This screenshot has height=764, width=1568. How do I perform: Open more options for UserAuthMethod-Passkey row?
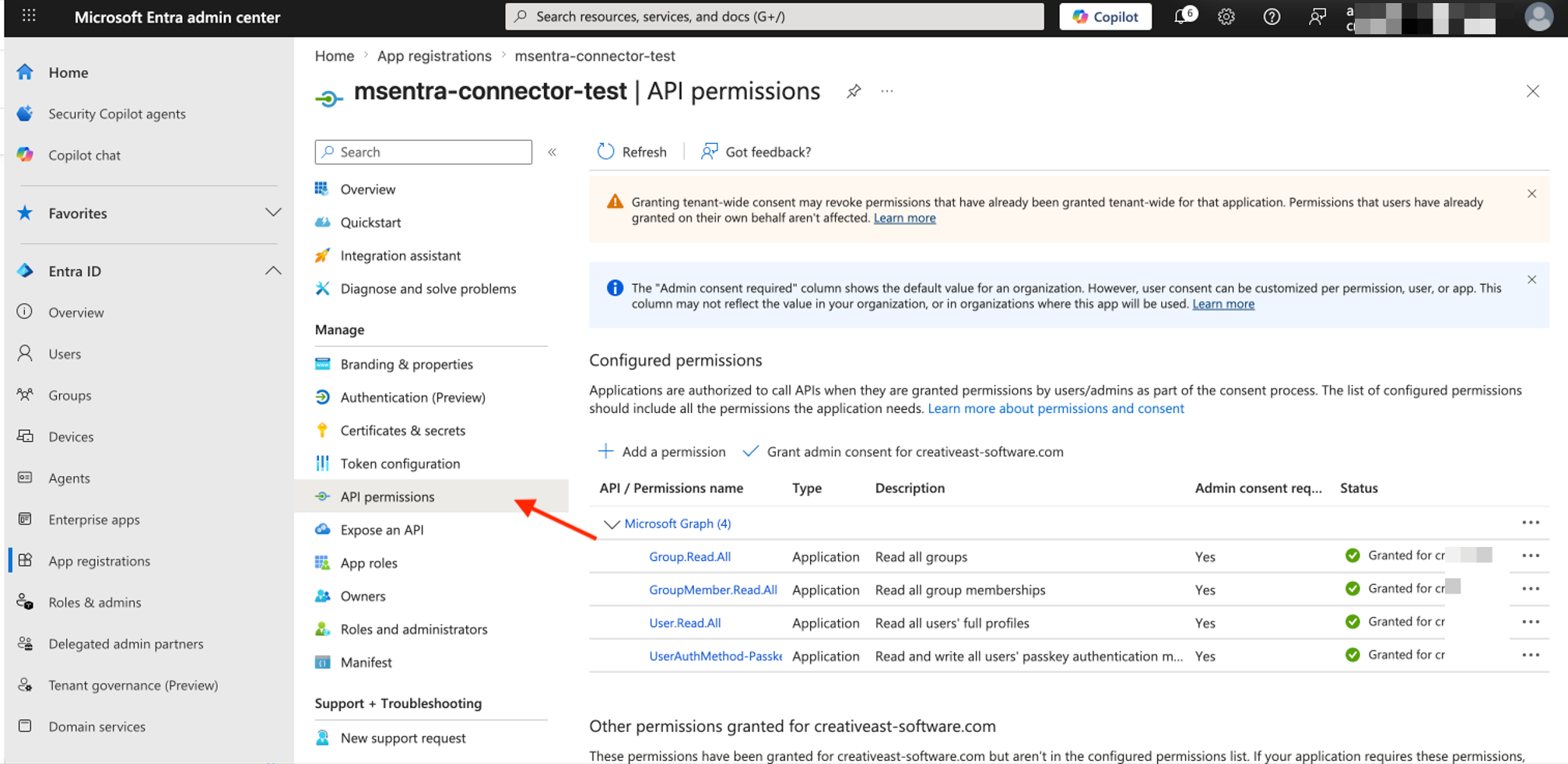[x=1531, y=655]
